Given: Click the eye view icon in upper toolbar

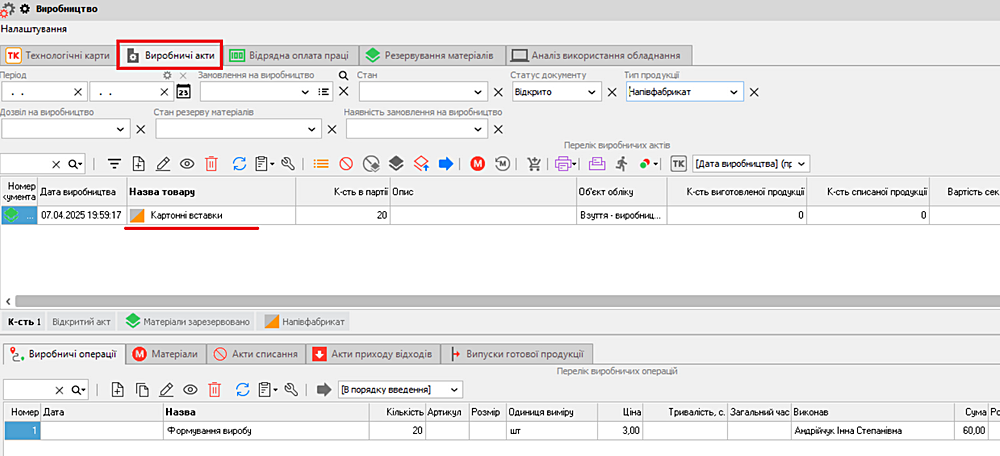Looking at the screenshot, I should (x=188, y=163).
